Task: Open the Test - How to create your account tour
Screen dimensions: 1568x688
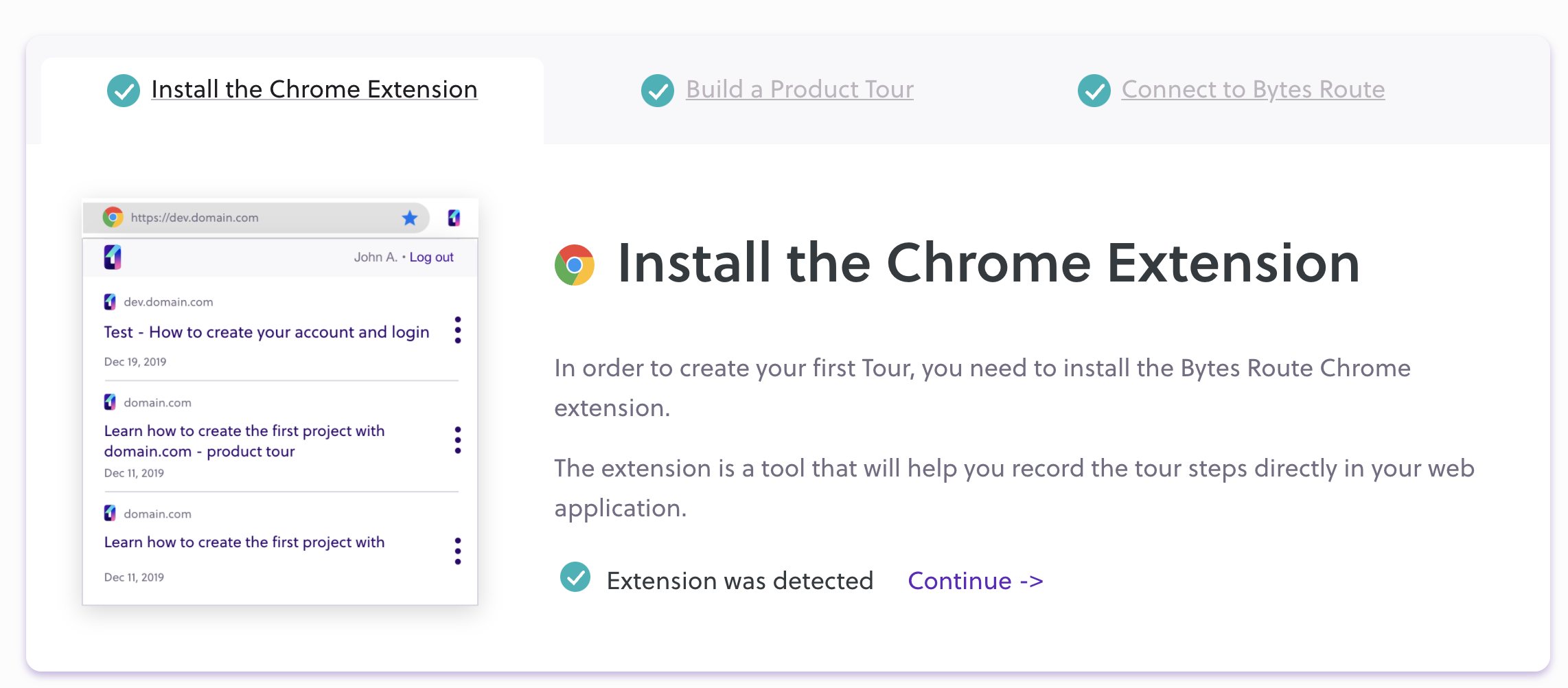Action: [x=266, y=332]
